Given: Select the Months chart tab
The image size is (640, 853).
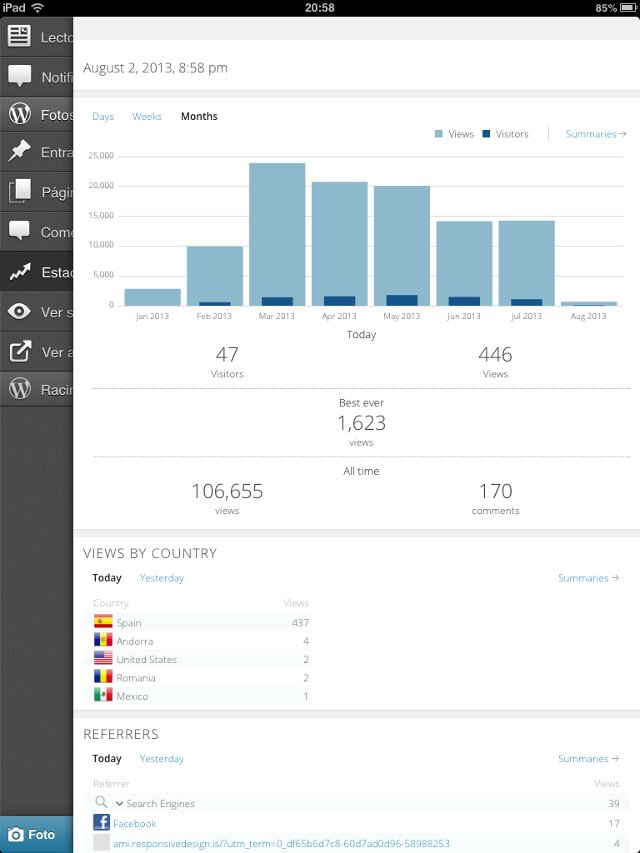Looking at the screenshot, I should 199,116.
